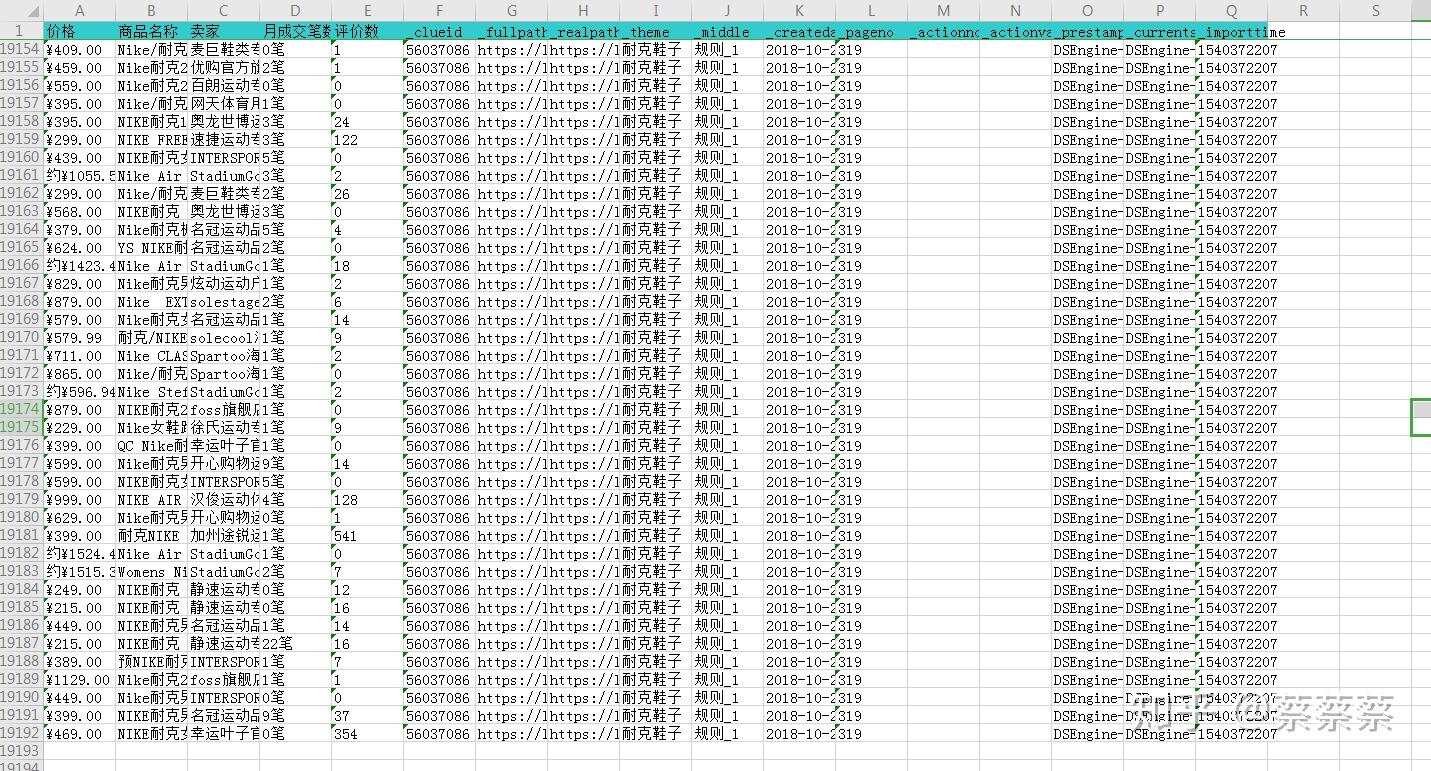Select column G by its header letter
The height and width of the screenshot is (771, 1431).
(x=512, y=10)
